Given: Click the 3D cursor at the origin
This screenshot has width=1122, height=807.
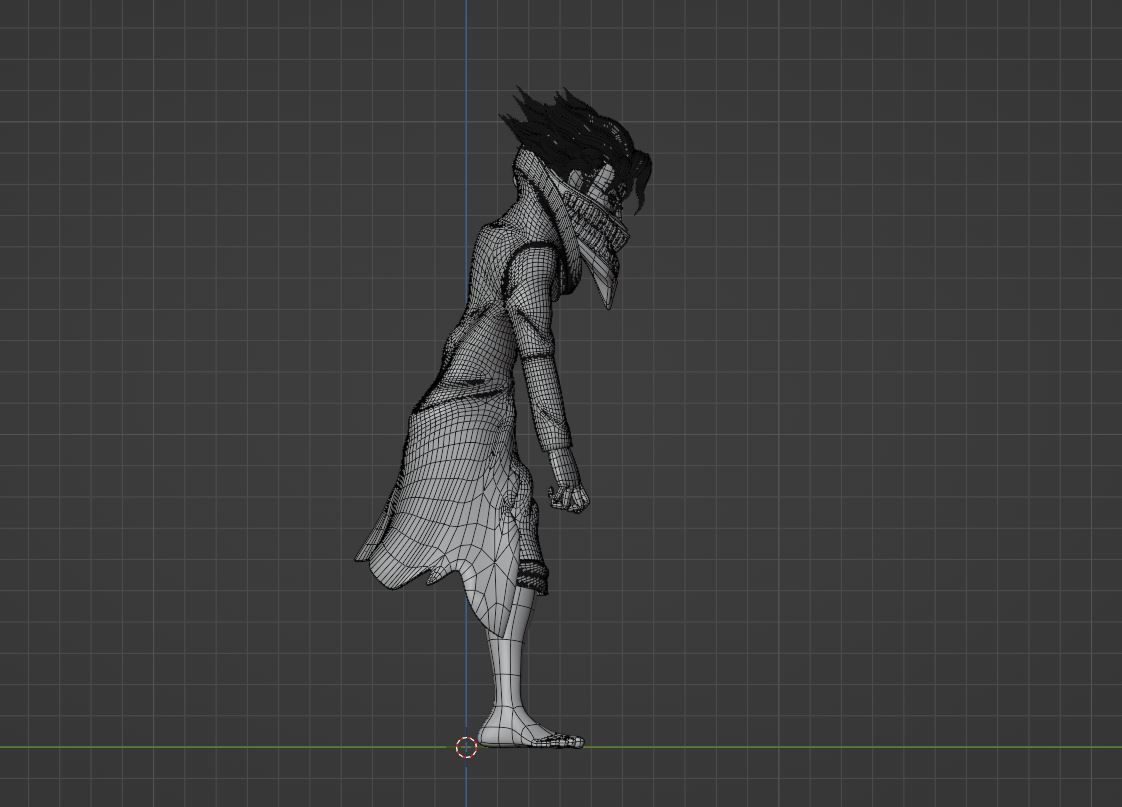Looking at the screenshot, I should click(x=467, y=747).
